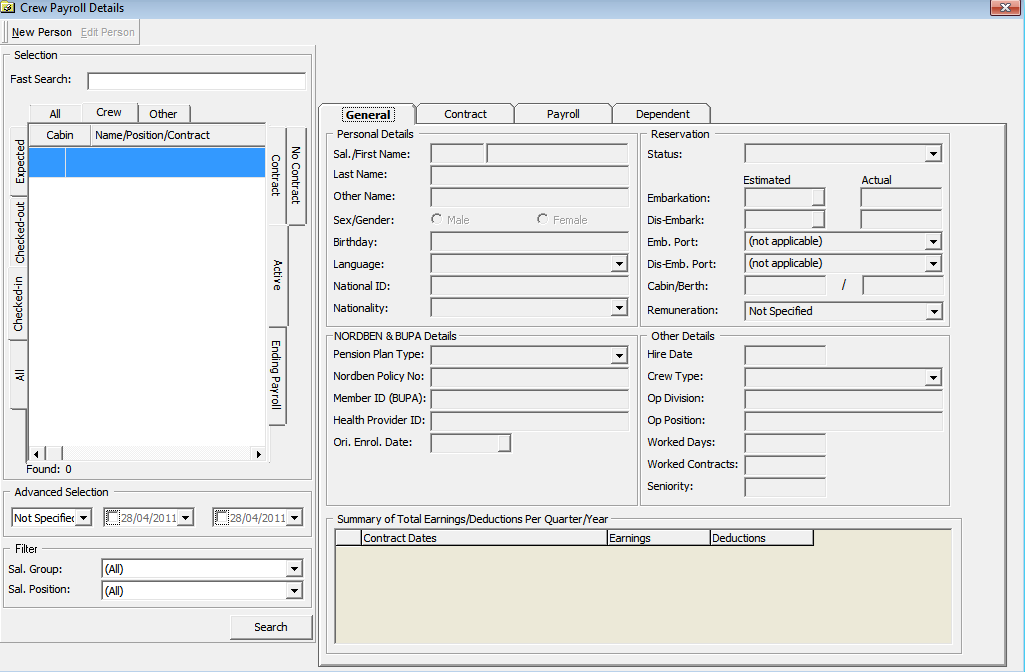1025x672 pixels.
Task: Select the No Contract vertical tab
Action: coord(296,175)
